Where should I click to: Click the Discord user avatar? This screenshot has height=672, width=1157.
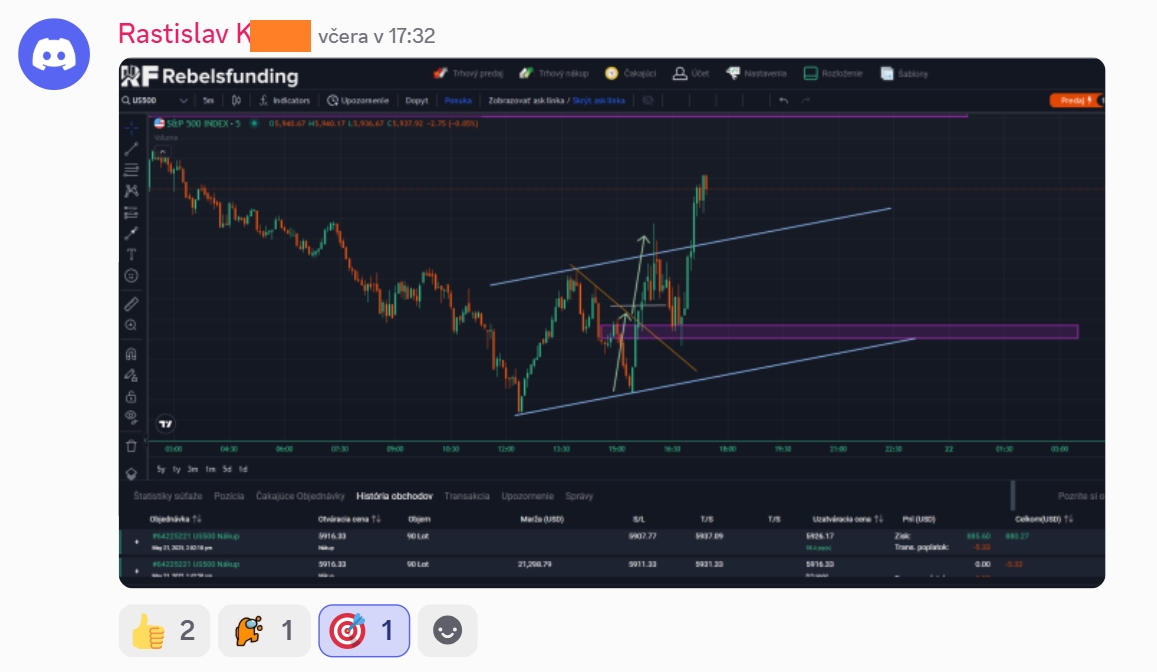(55, 53)
